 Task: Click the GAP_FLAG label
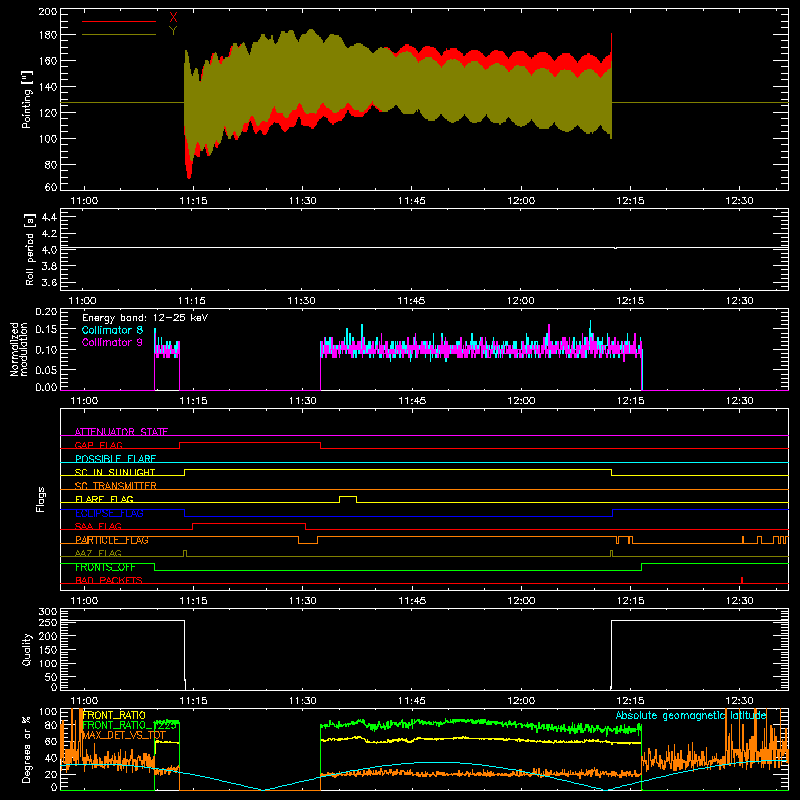coord(98,445)
